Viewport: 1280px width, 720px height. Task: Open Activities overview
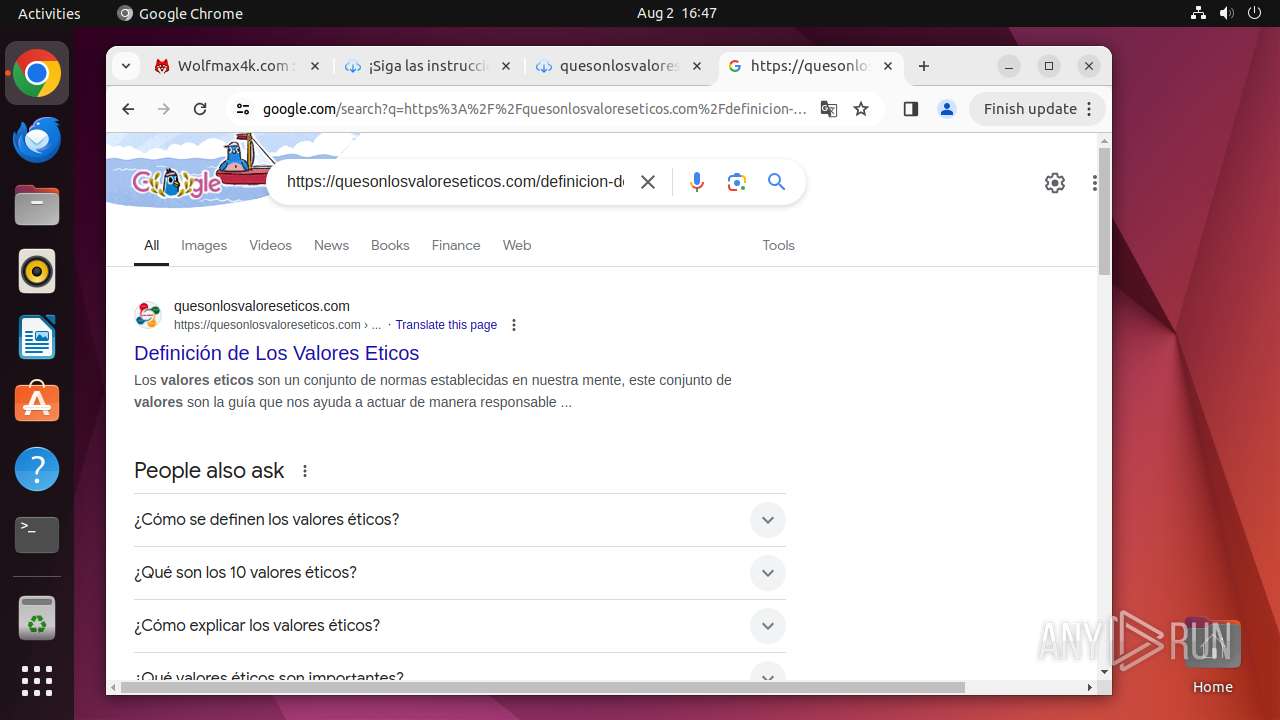(49, 13)
